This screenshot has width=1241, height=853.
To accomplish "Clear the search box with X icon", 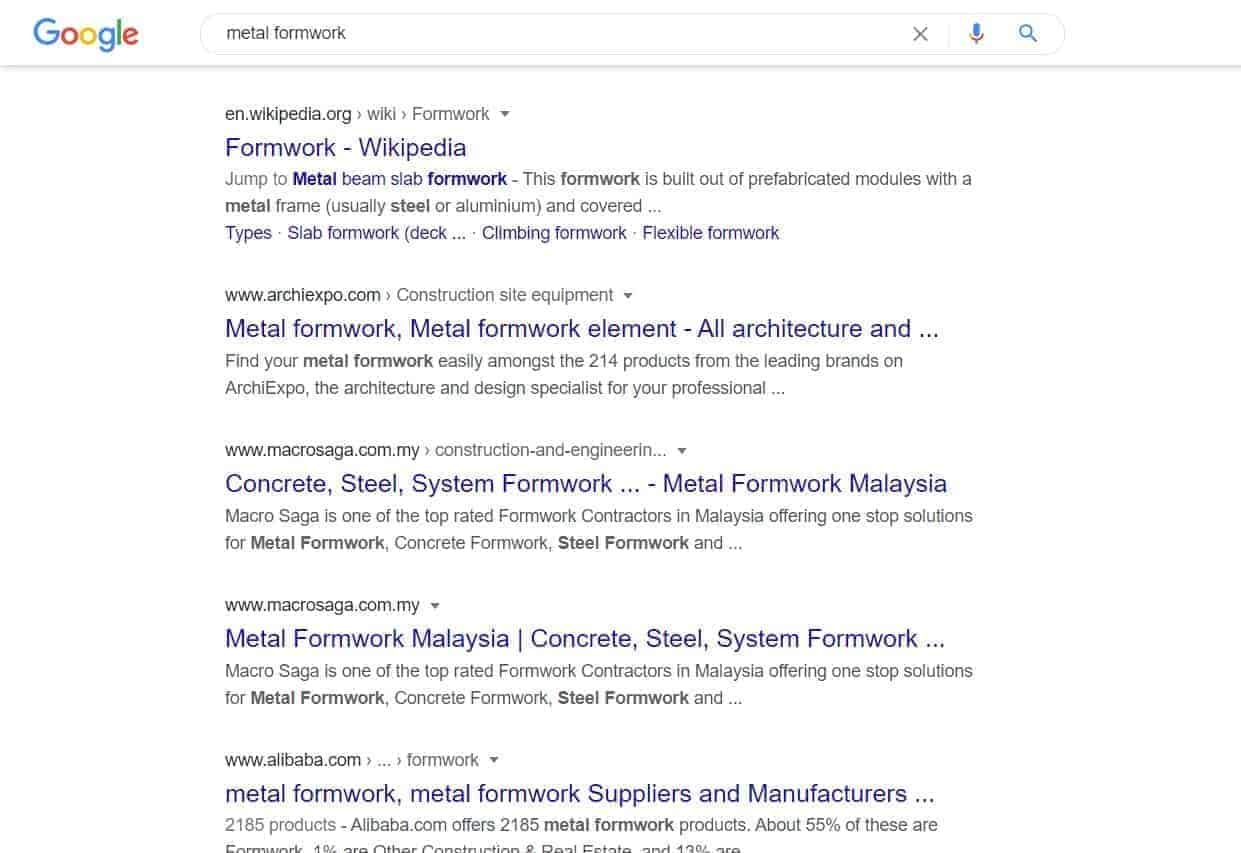I will (x=920, y=34).
